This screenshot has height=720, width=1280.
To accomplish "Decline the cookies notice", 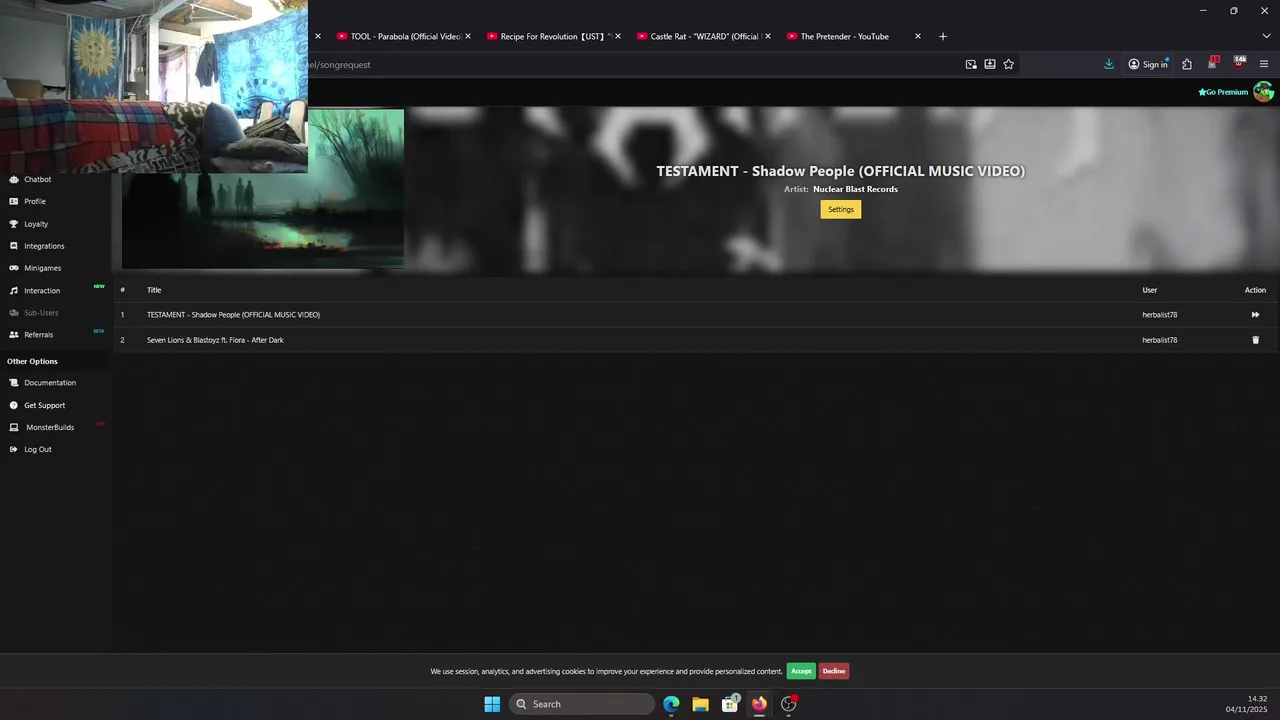I will point(834,671).
